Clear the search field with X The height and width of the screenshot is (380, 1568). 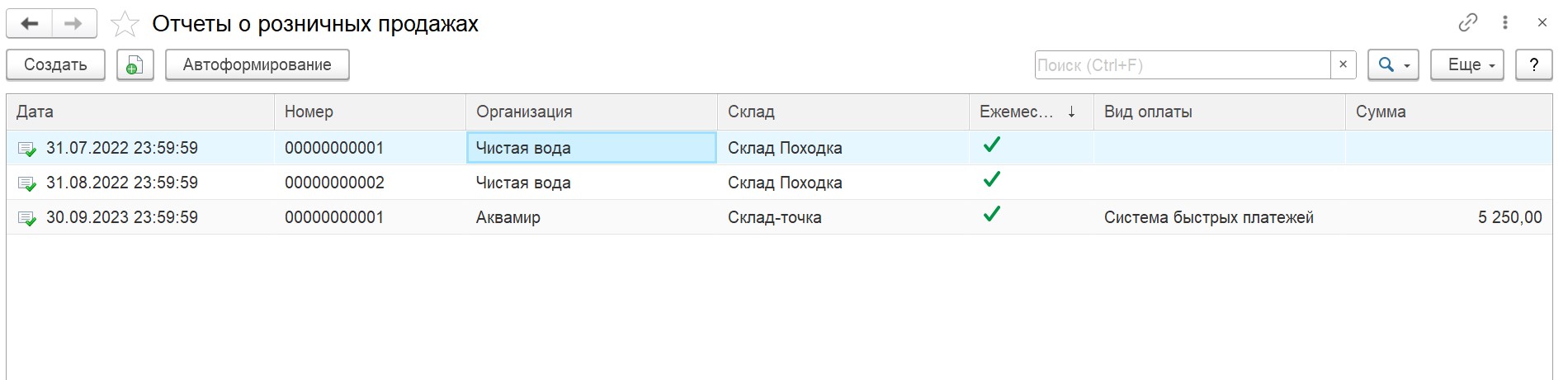coord(1343,64)
